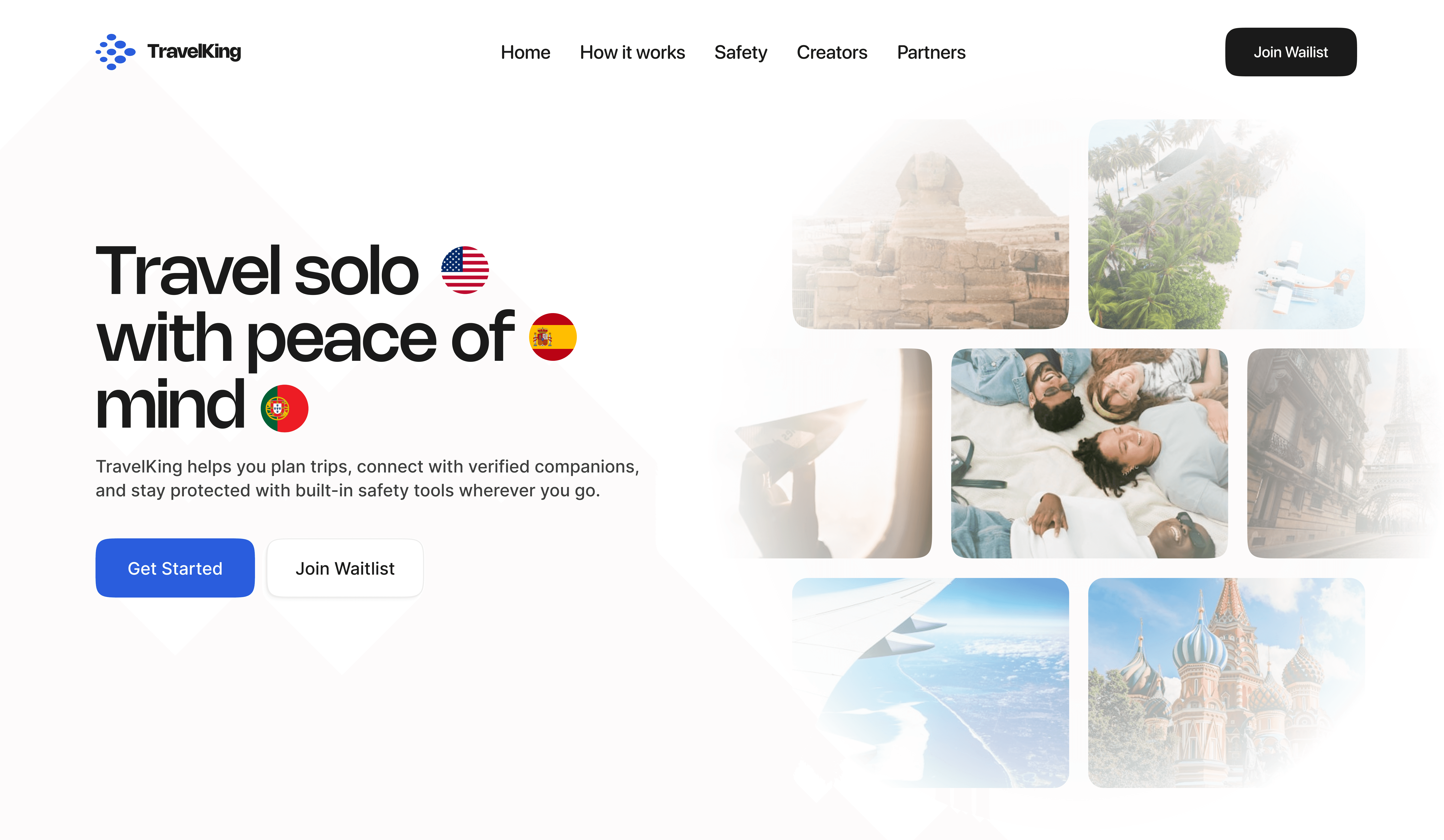Click the black Join Wailist header button

1290,52
